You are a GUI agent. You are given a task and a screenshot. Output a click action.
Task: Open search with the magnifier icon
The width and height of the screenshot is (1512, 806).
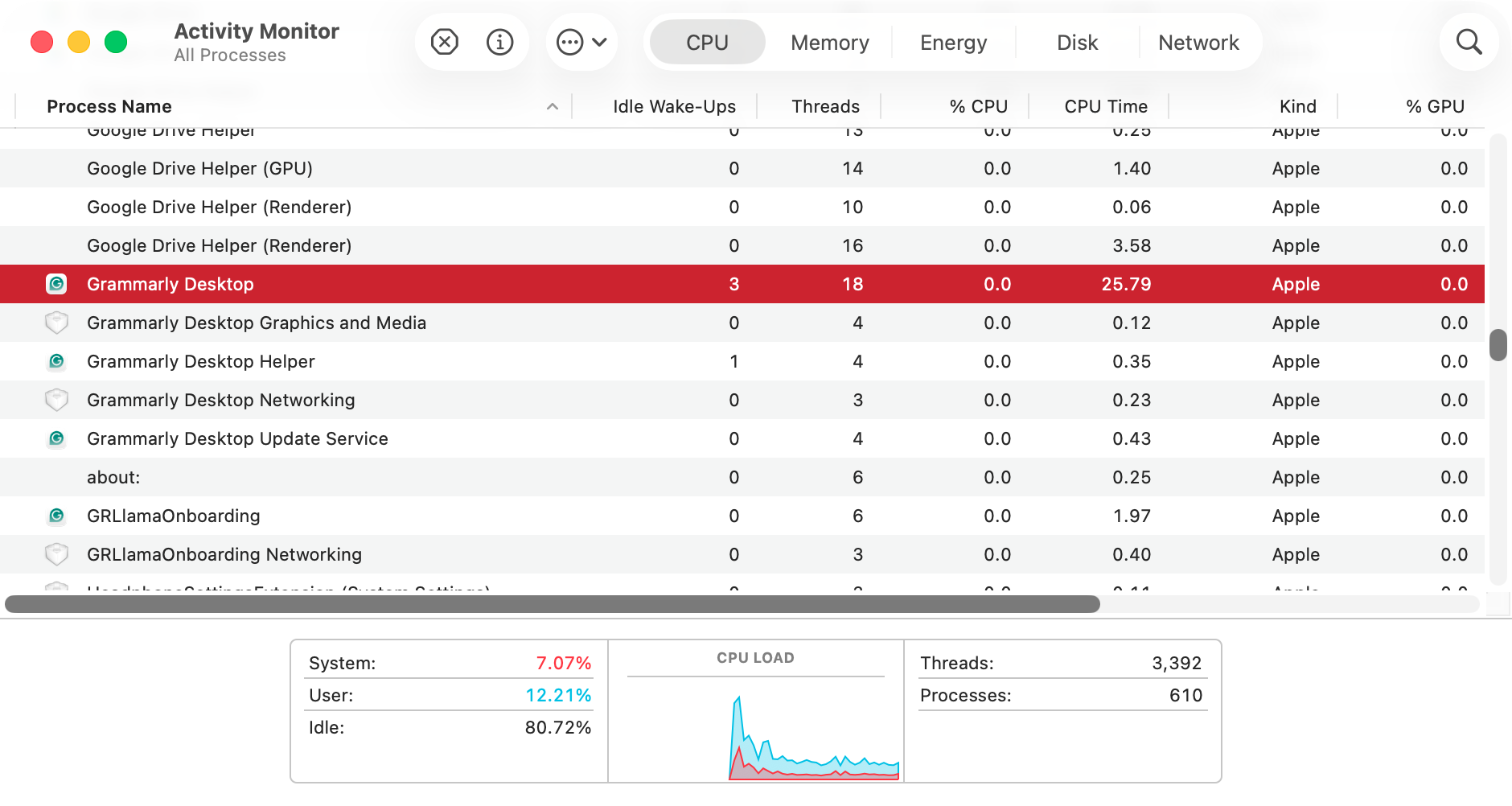coord(1469,42)
